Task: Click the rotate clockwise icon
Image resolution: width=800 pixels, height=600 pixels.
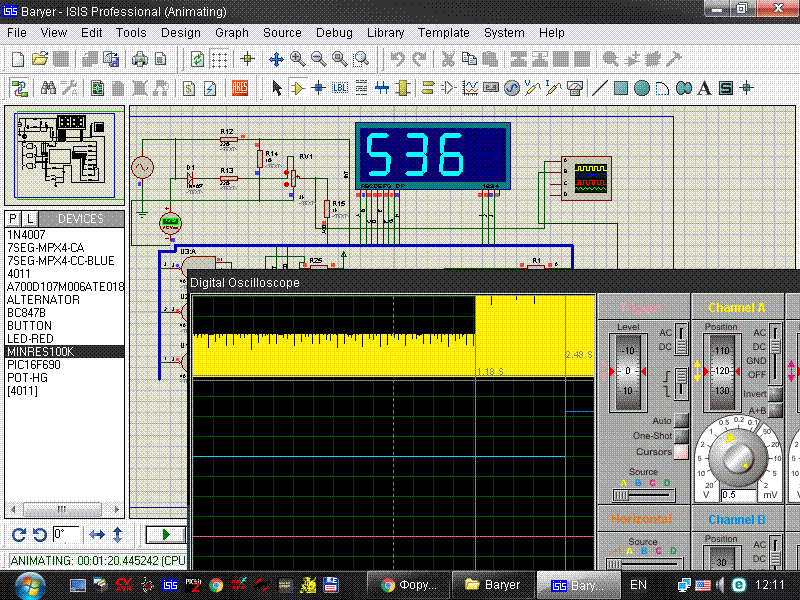Action: 18,534
